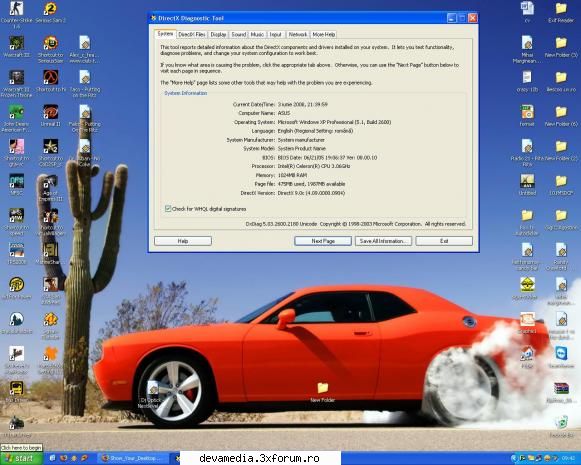Click the DirectX Diagnostic Tool title bar

[296, 18]
